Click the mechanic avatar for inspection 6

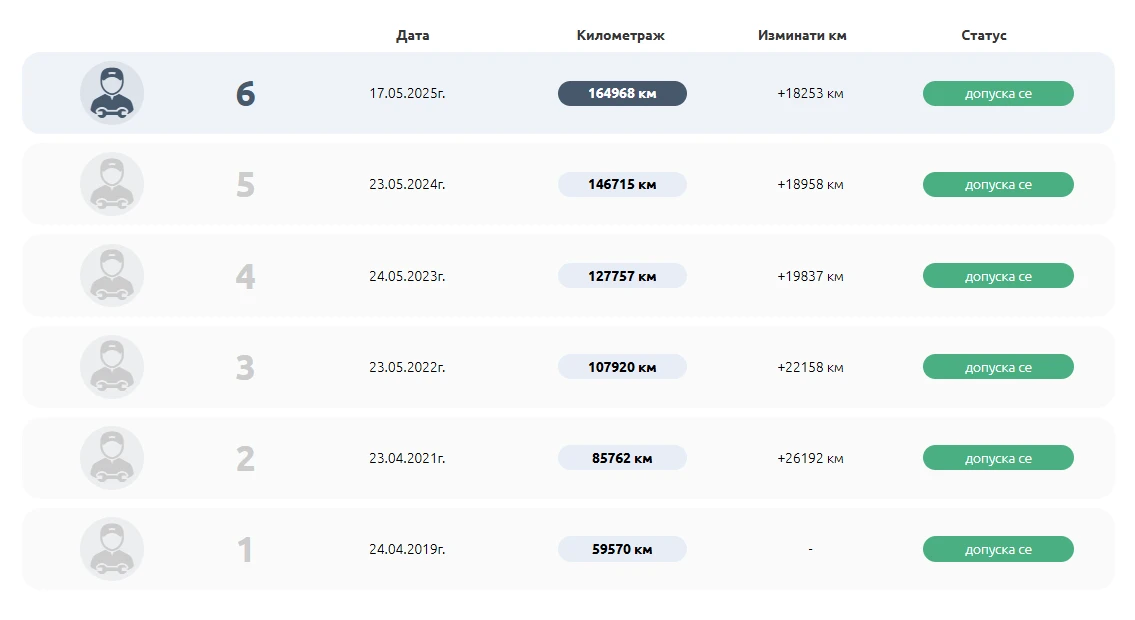click(x=112, y=93)
